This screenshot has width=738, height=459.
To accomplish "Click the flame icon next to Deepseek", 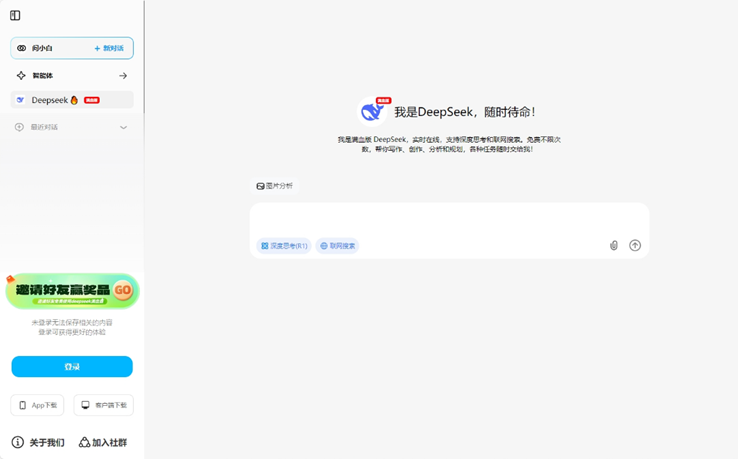I will pos(74,100).
